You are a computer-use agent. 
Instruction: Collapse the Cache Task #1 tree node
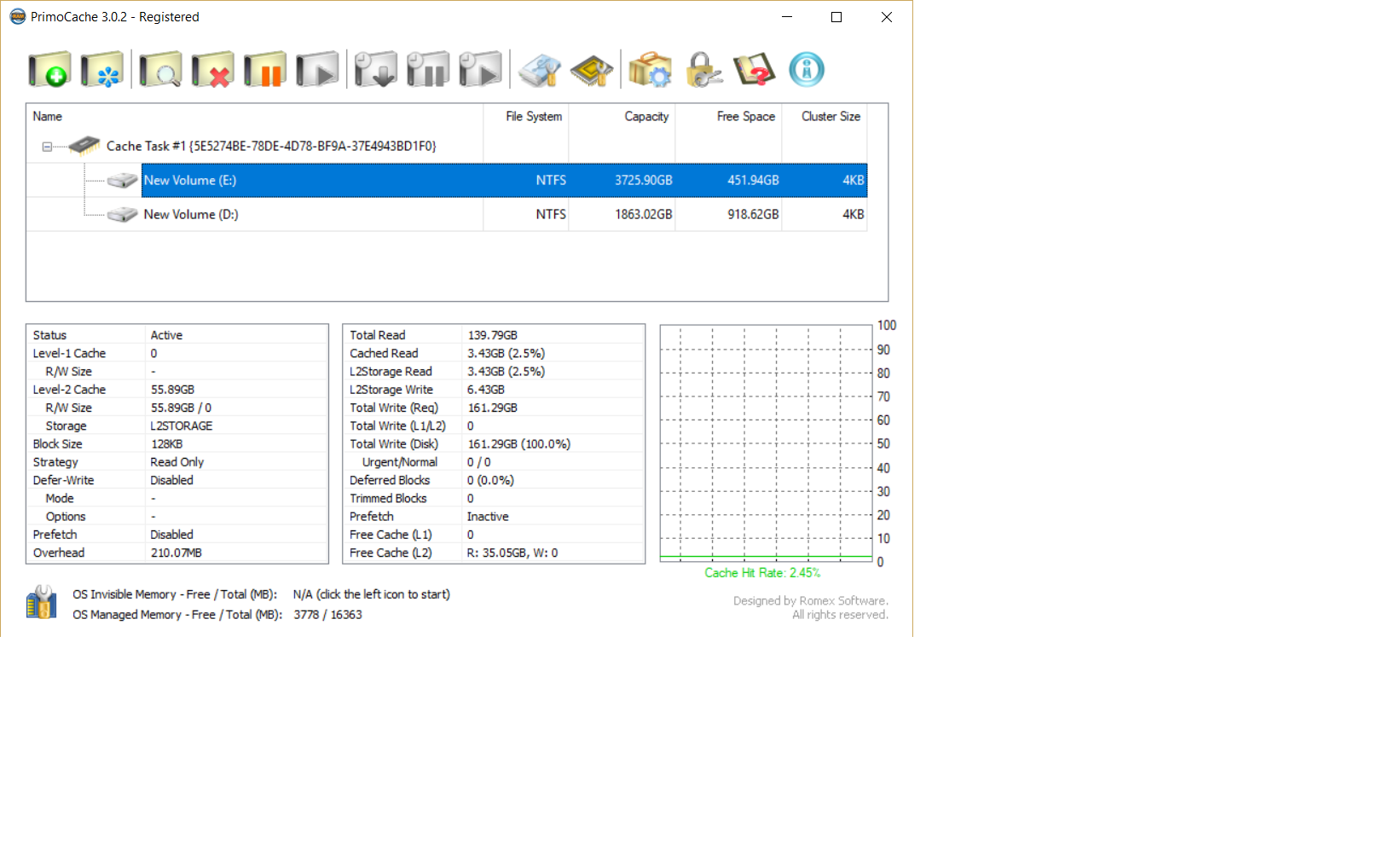click(47, 147)
